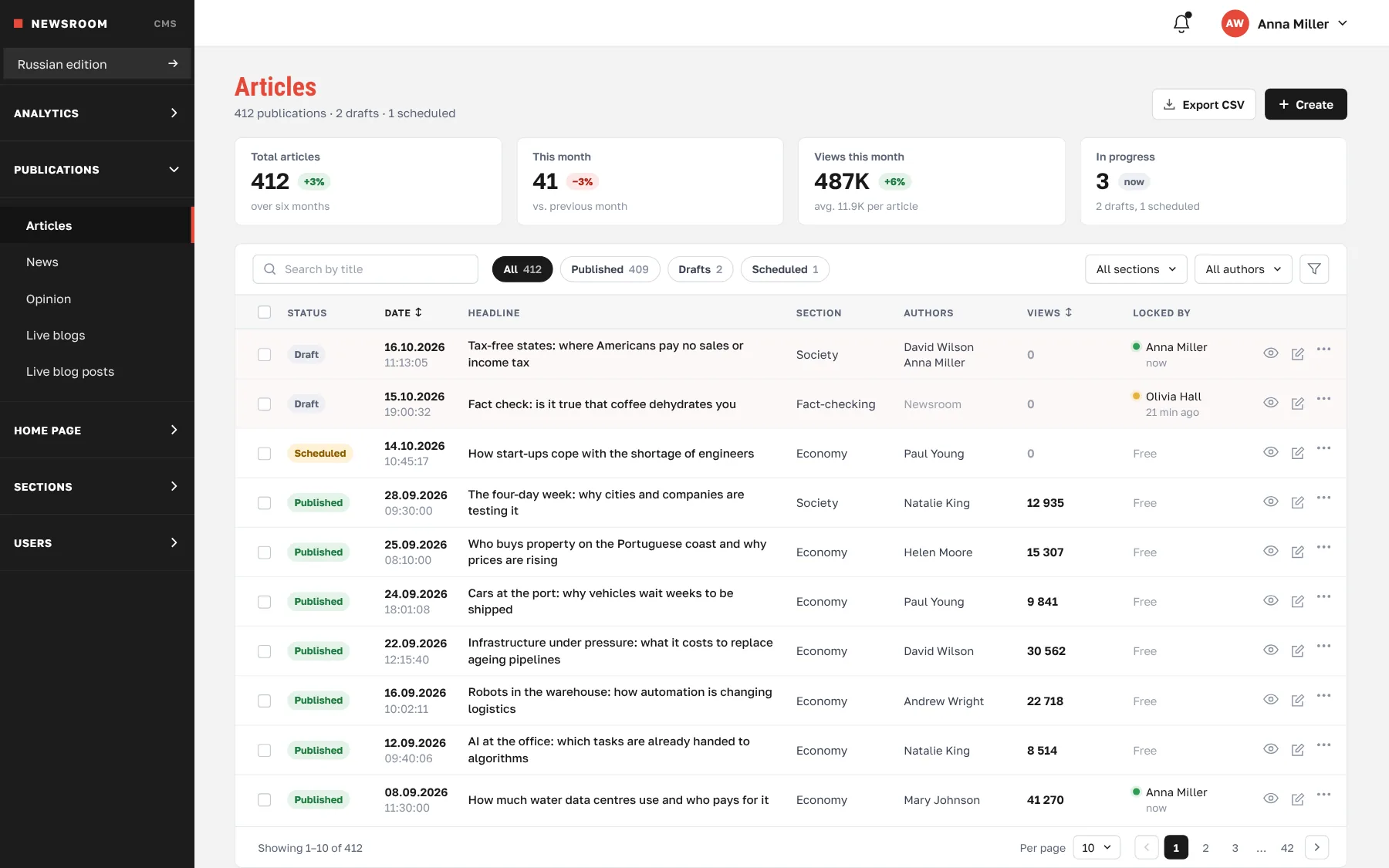Open more actions for coffee fact check row
Viewport: 1389px width, 868px height.
pos(1324,399)
